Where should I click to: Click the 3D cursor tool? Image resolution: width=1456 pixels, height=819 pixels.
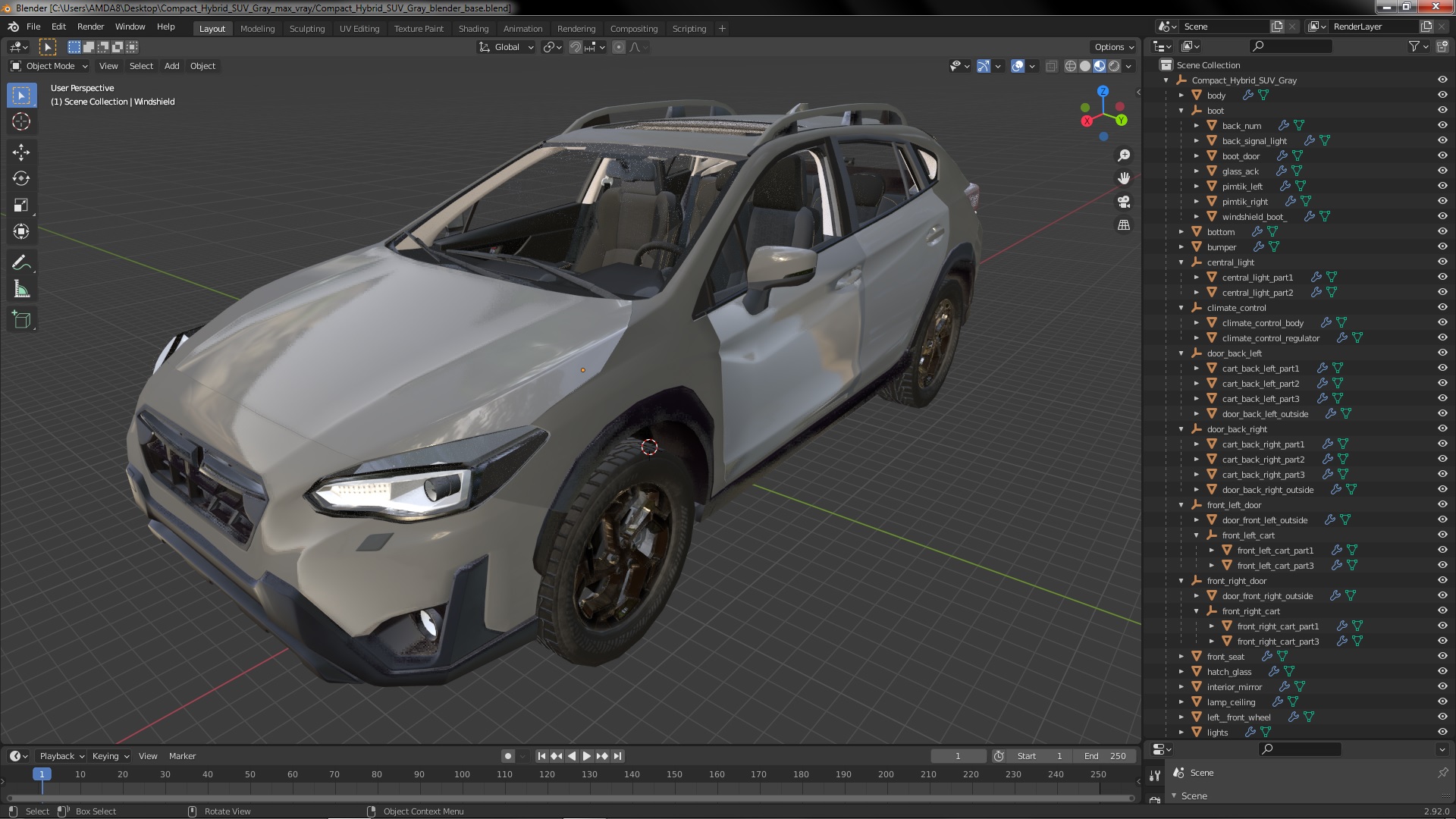(x=21, y=121)
